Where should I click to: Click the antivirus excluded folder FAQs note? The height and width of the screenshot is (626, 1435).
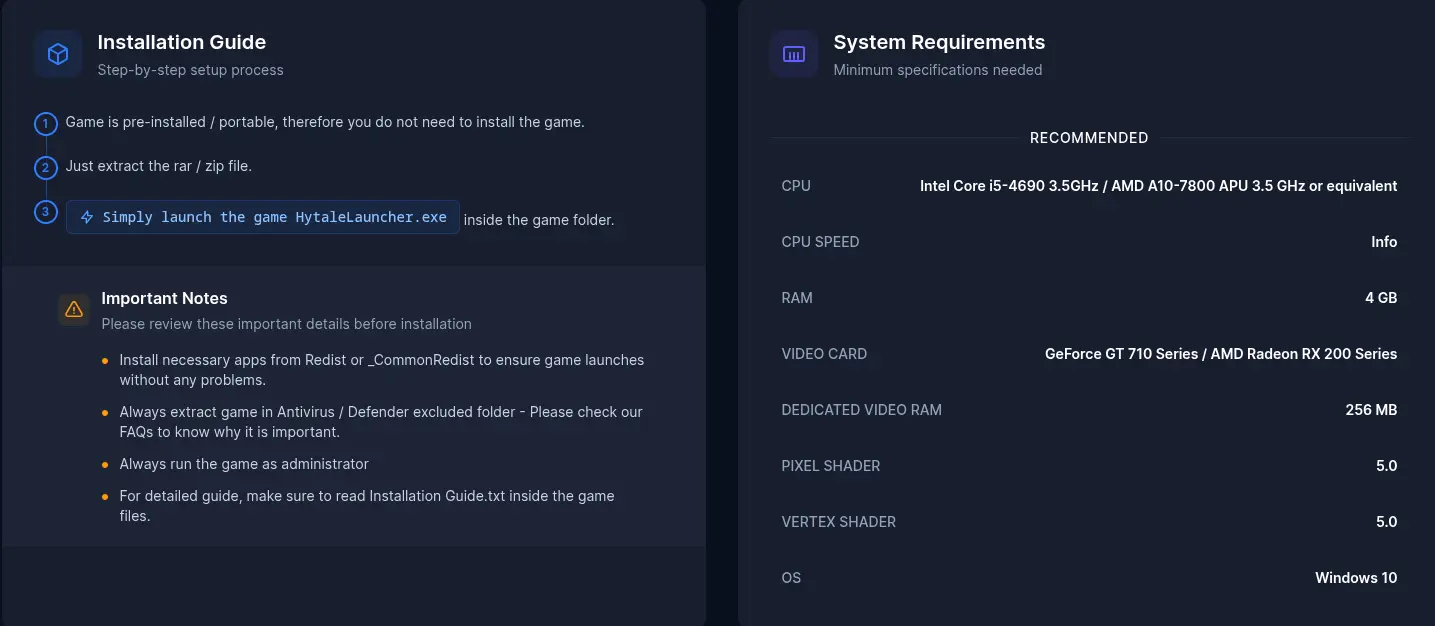pyautogui.click(x=381, y=422)
